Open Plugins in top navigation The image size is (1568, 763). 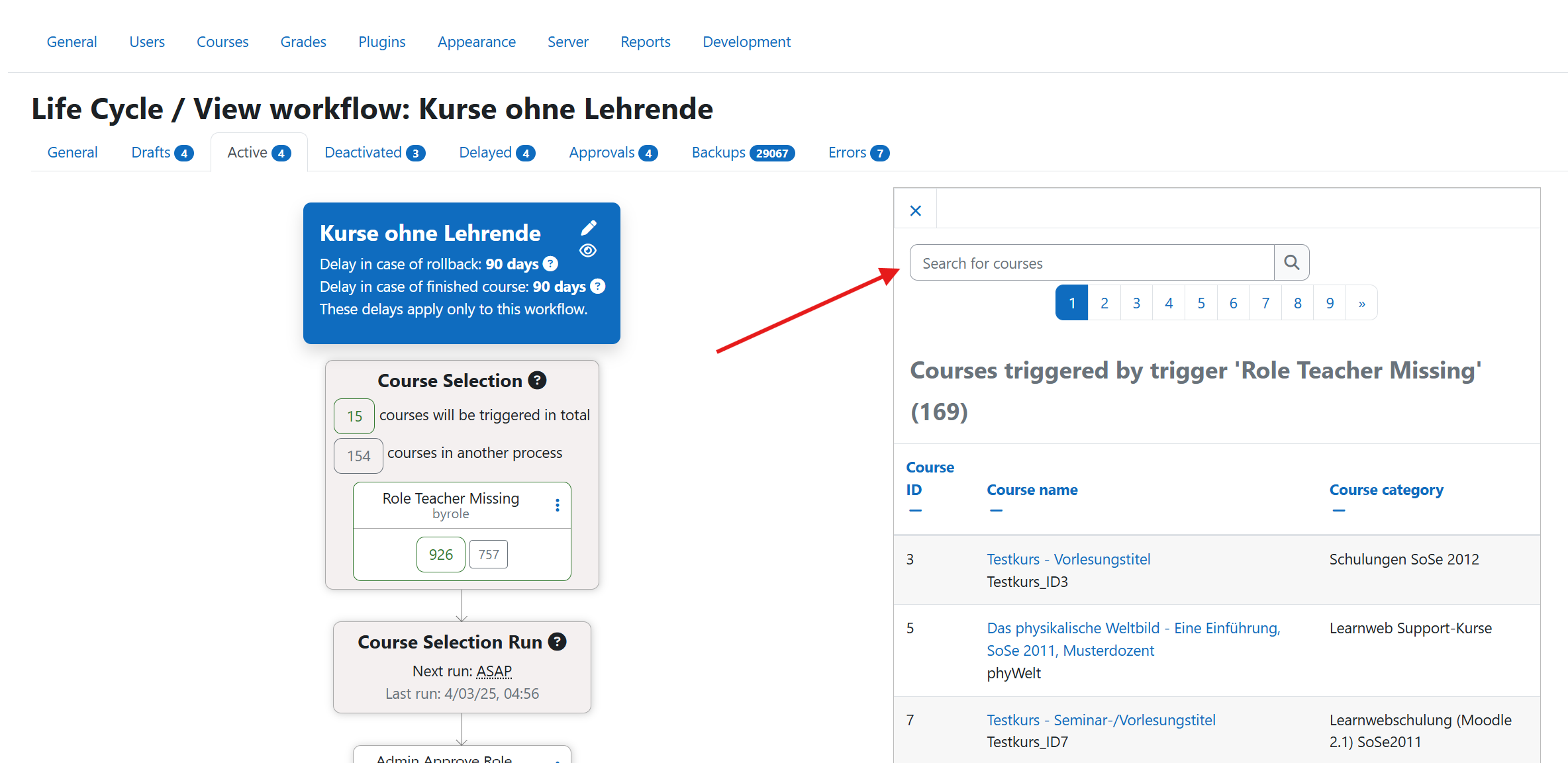coord(381,42)
